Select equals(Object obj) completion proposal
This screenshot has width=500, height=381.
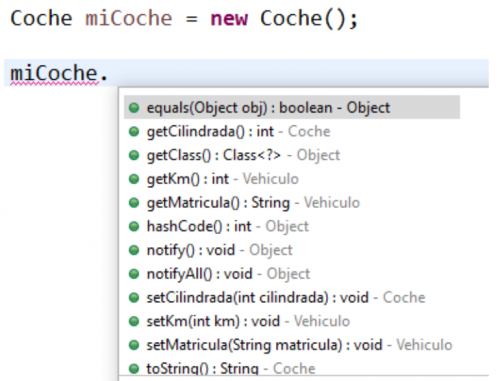pyautogui.click(x=292, y=107)
